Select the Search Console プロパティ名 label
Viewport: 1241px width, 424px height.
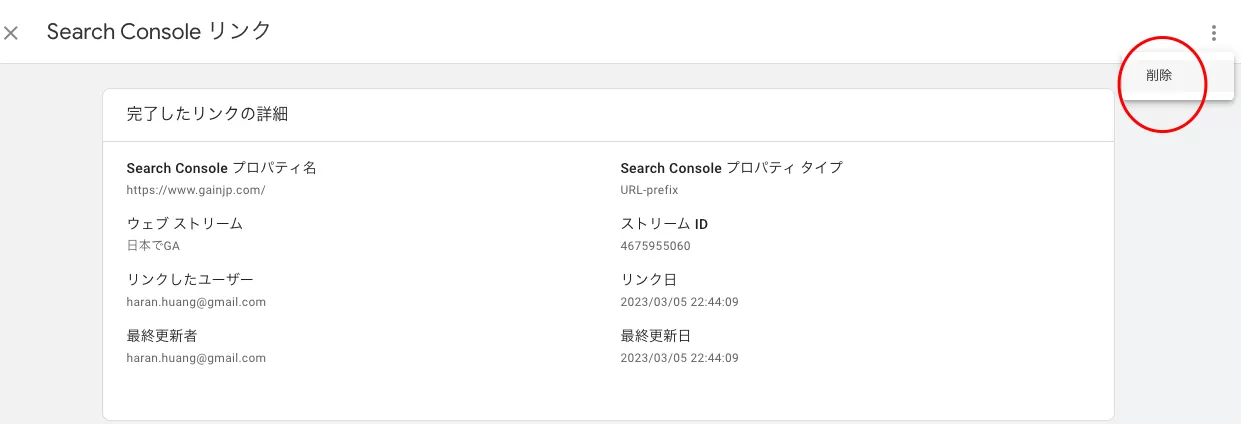click(222, 168)
